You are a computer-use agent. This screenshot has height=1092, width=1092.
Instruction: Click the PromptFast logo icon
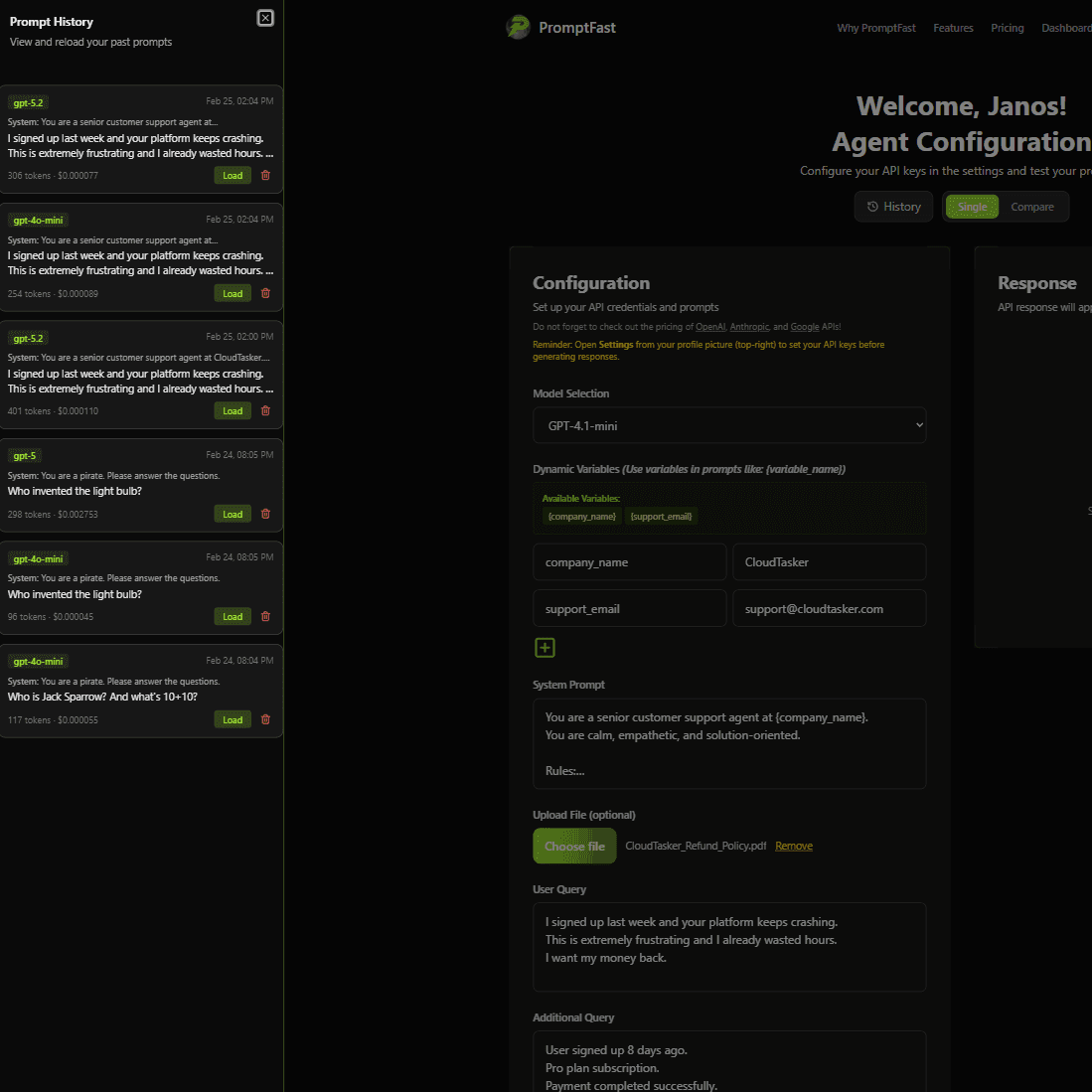click(518, 27)
